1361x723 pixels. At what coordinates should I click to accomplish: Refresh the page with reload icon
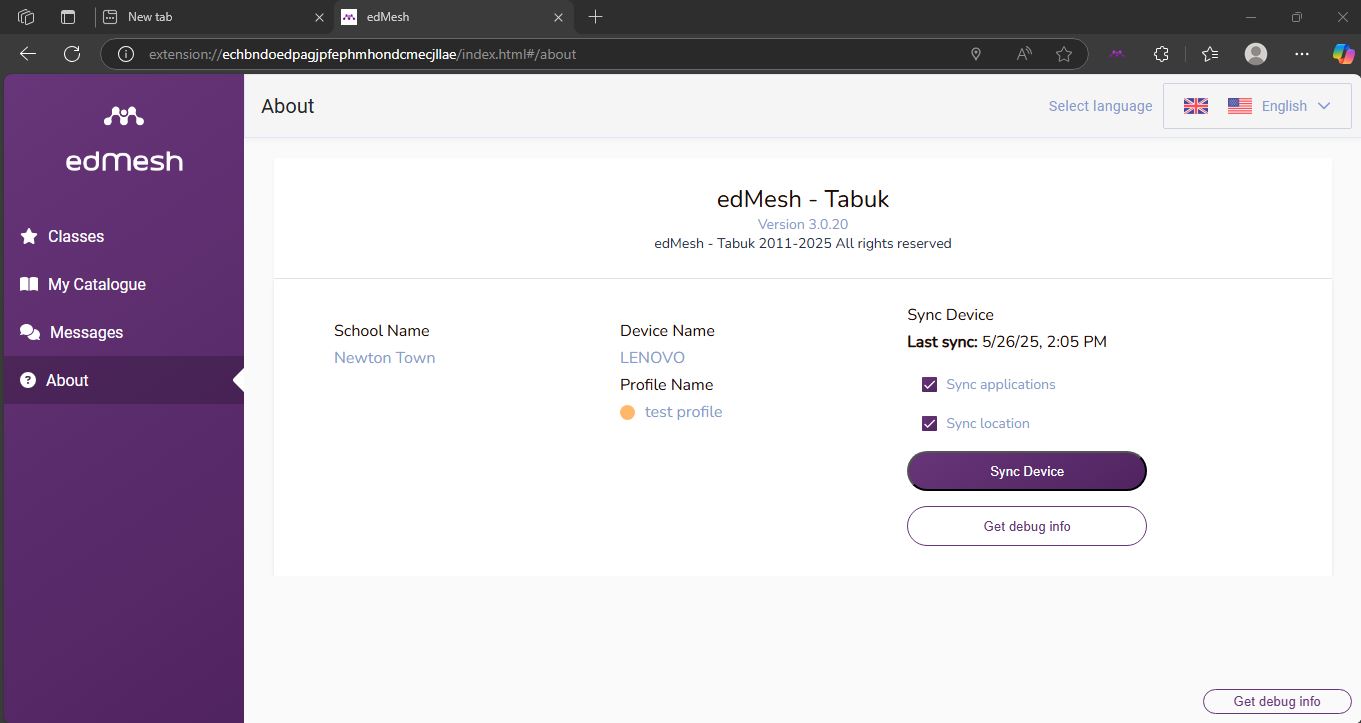(72, 54)
